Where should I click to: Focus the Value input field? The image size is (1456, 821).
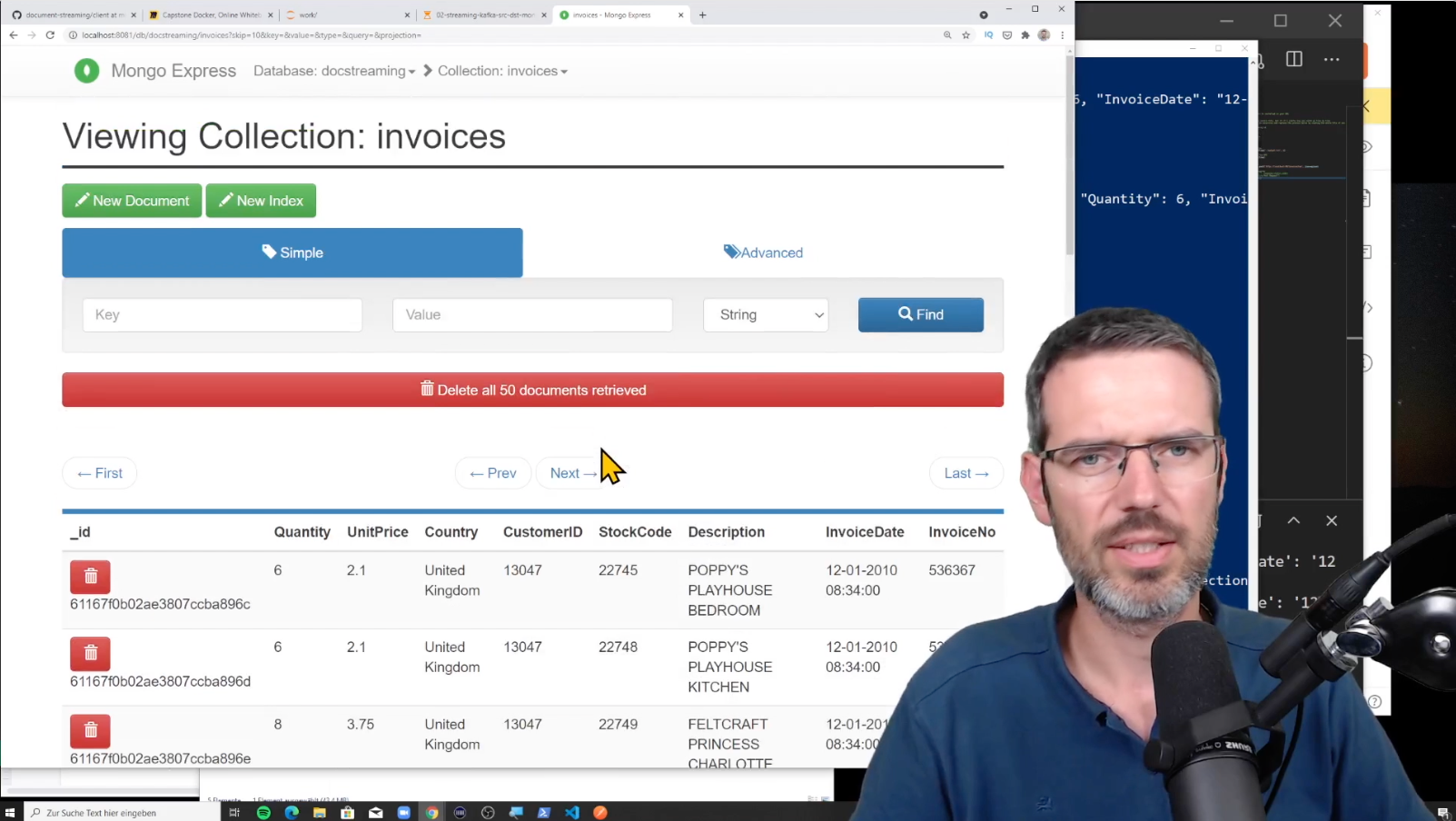pyautogui.click(x=532, y=314)
